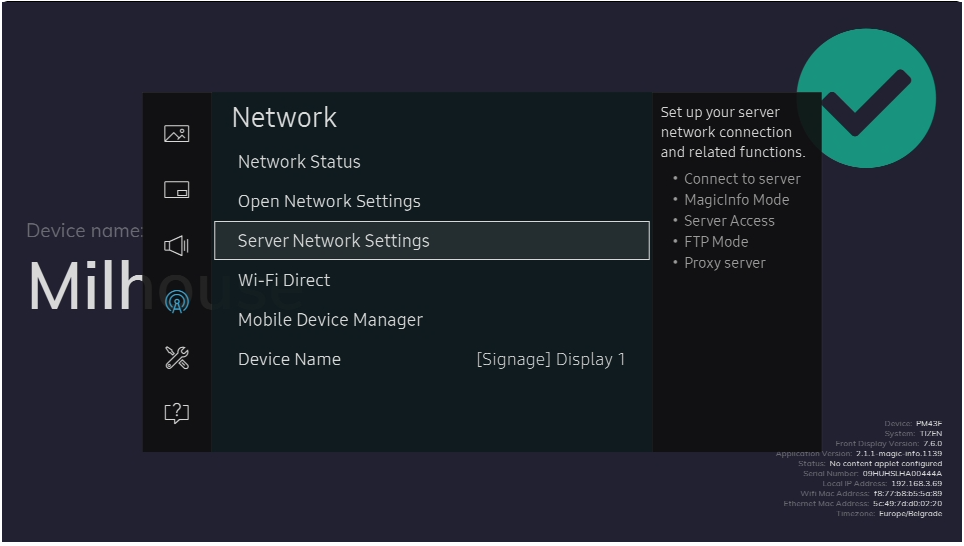The image size is (964, 546).
Task: Open System settings wrench icon
Action: pos(176,358)
